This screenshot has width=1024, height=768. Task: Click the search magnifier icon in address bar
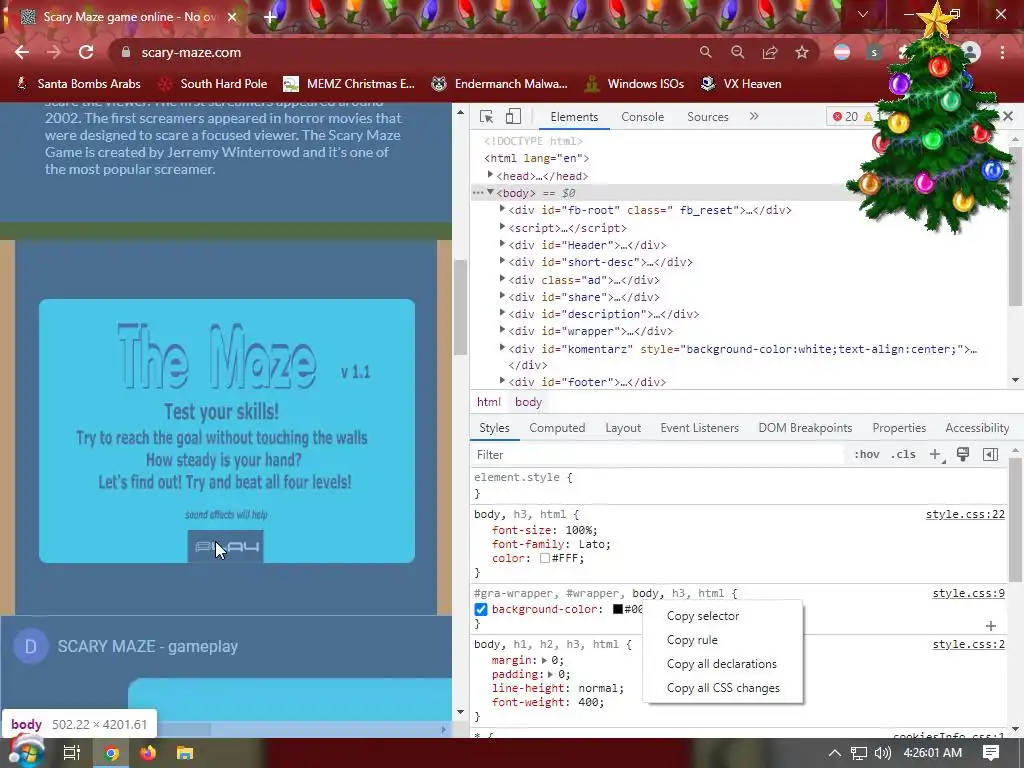(705, 52)
